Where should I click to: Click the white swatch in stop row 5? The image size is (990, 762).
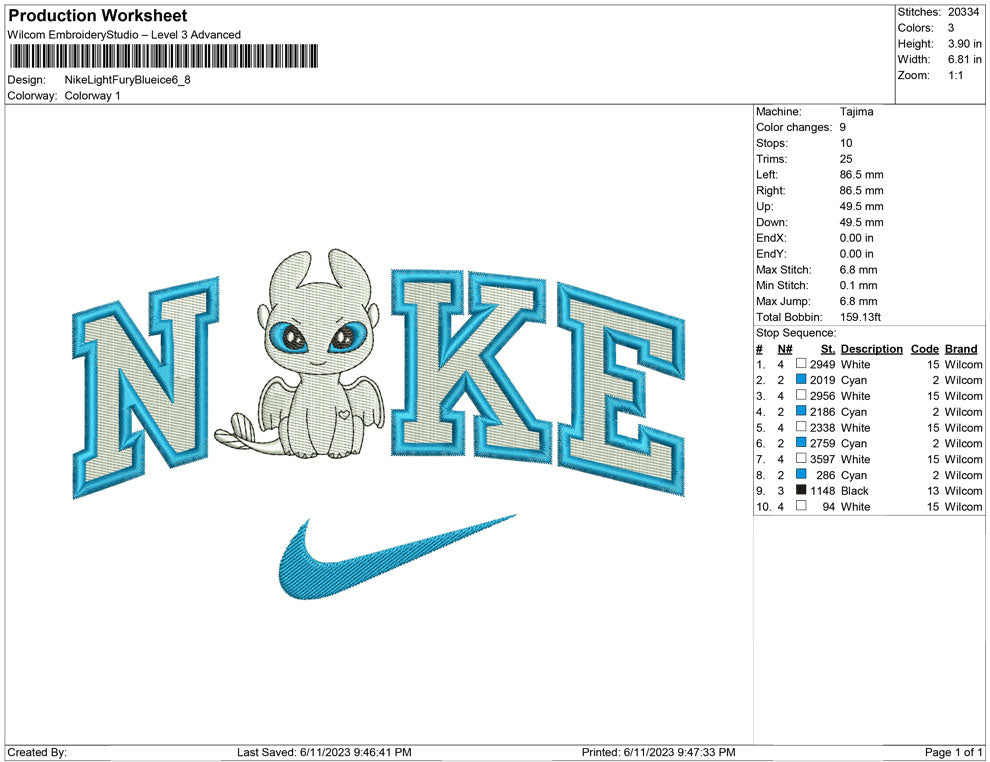(x=801, y=427)
